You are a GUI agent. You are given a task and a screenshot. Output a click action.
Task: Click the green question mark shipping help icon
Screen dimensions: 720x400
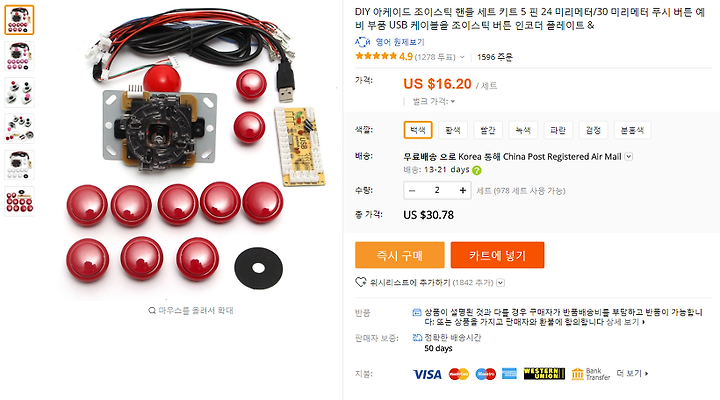[x=477, y=170]
